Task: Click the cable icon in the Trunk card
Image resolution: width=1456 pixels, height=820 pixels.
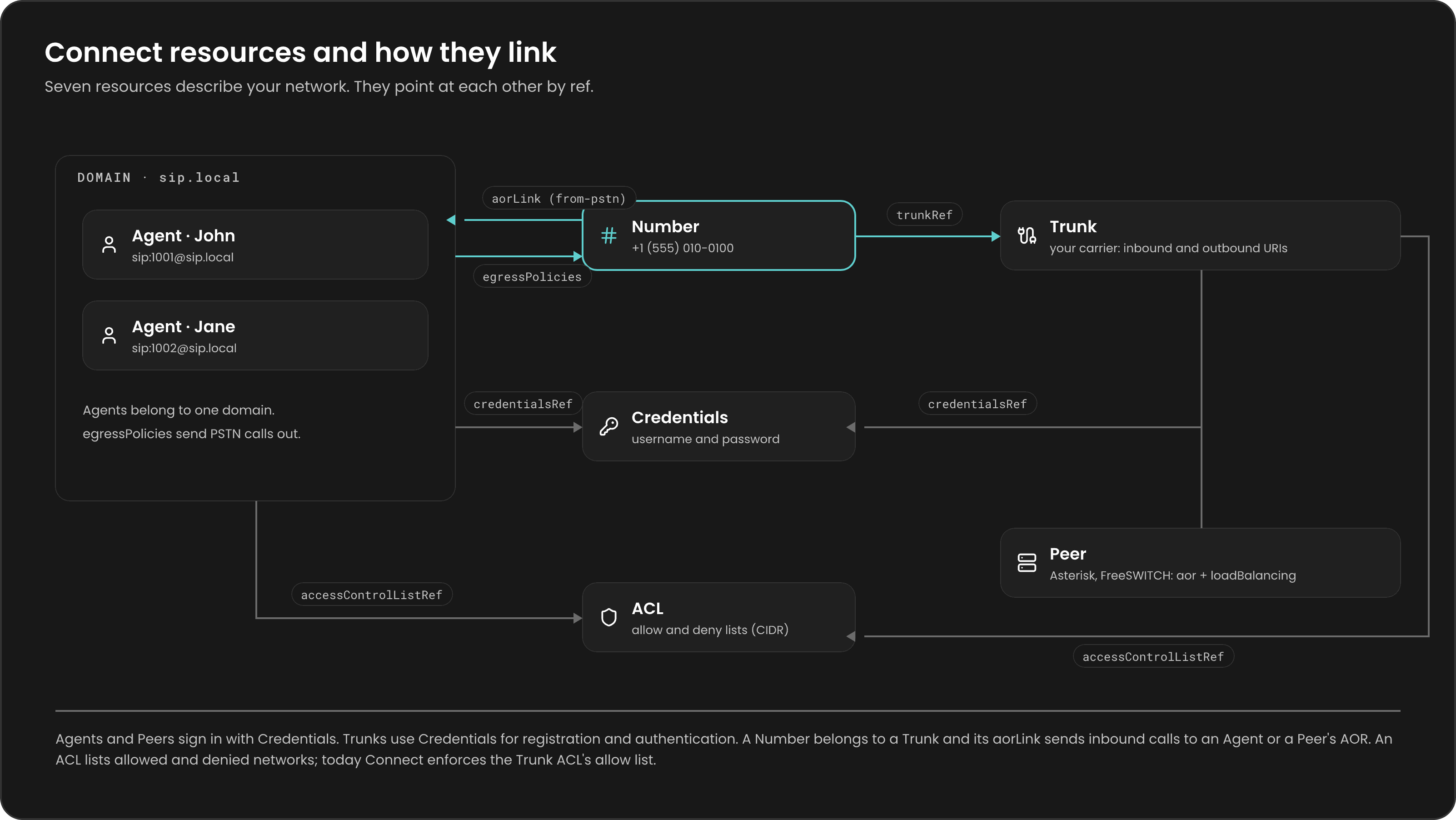Action: coord(1027,235)
